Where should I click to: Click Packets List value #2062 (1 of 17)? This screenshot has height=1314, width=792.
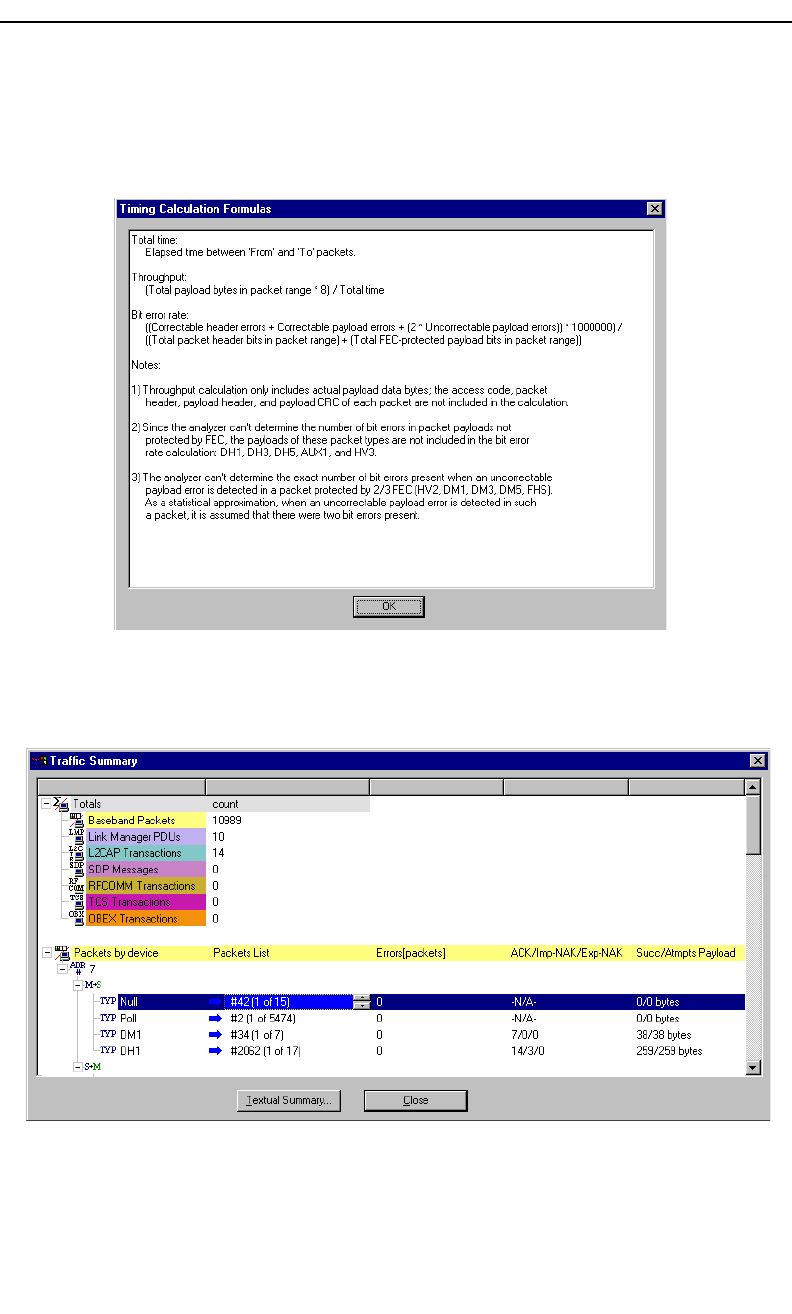point(265,1051)
